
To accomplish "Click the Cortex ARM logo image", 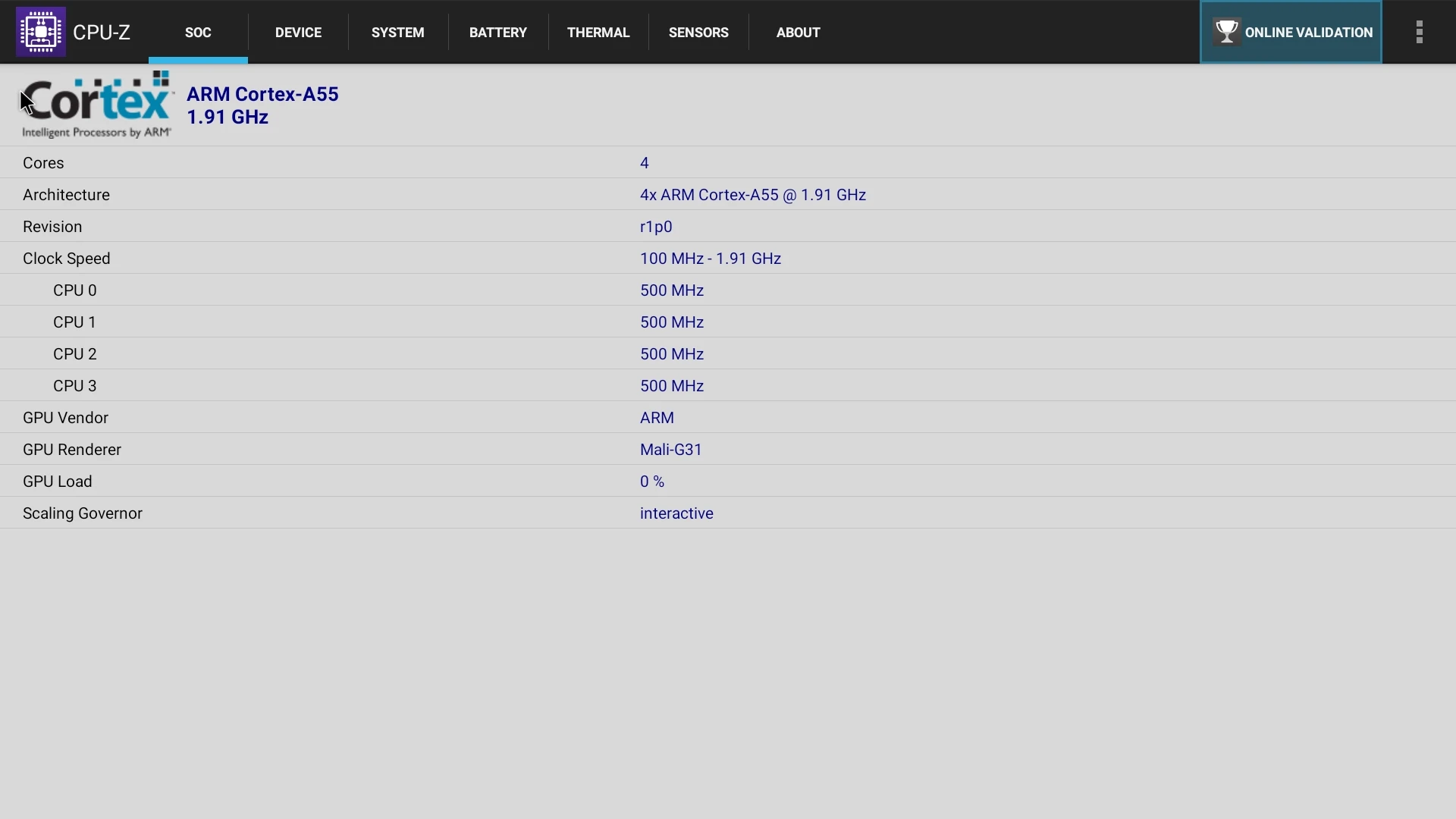I will (97, 105).
